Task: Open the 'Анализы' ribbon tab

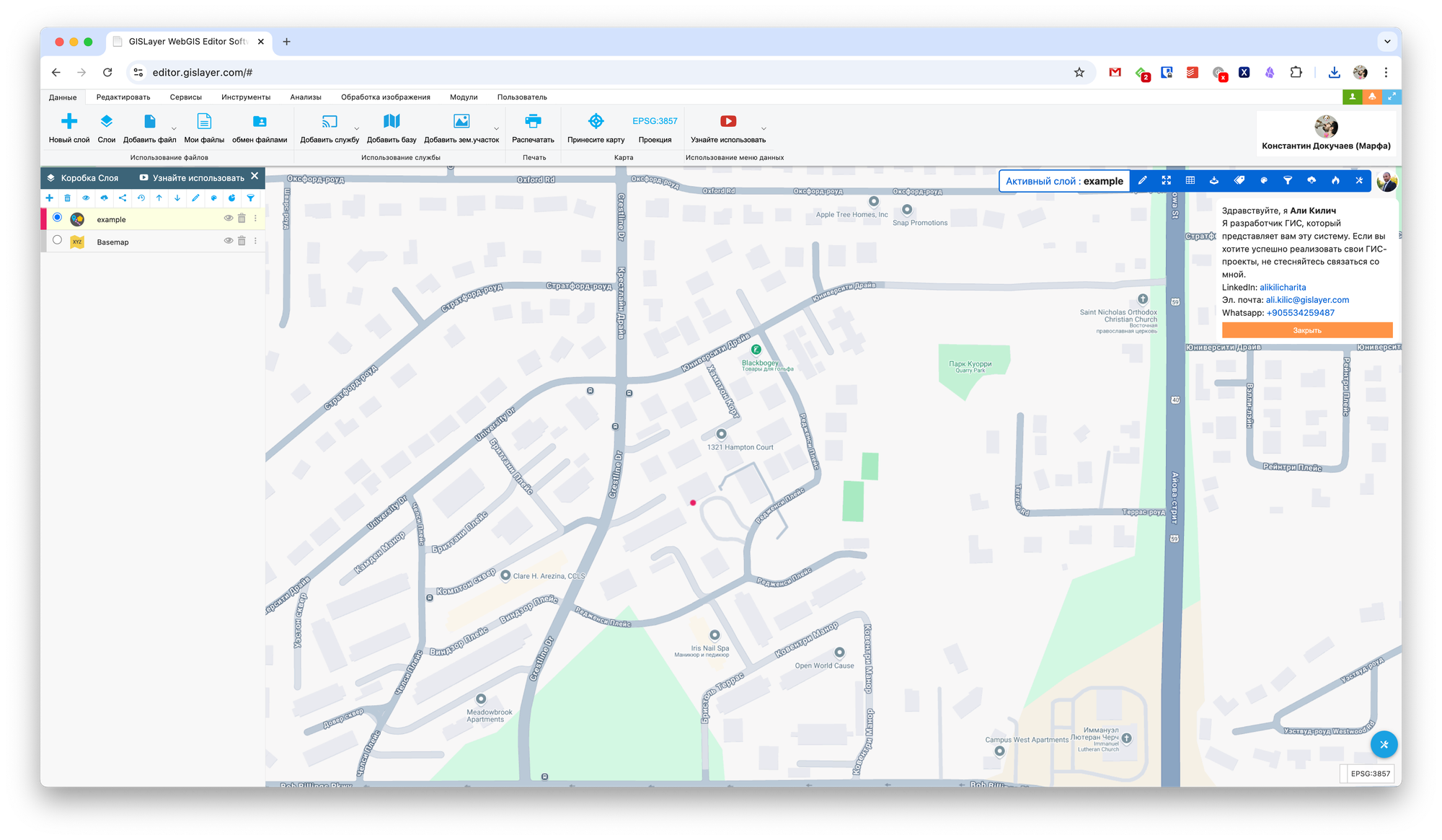Action: click(x=306, y=97)
